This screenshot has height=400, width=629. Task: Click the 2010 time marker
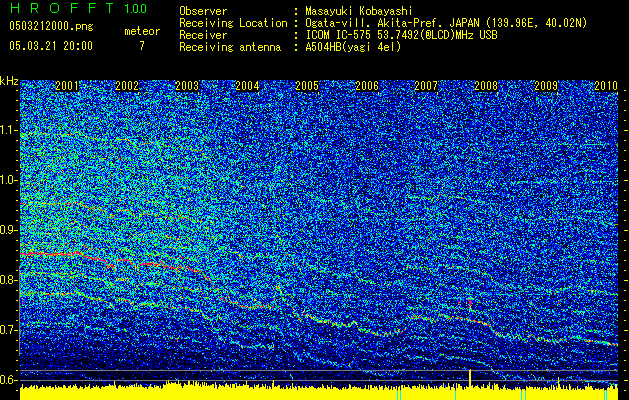point(606,86)
